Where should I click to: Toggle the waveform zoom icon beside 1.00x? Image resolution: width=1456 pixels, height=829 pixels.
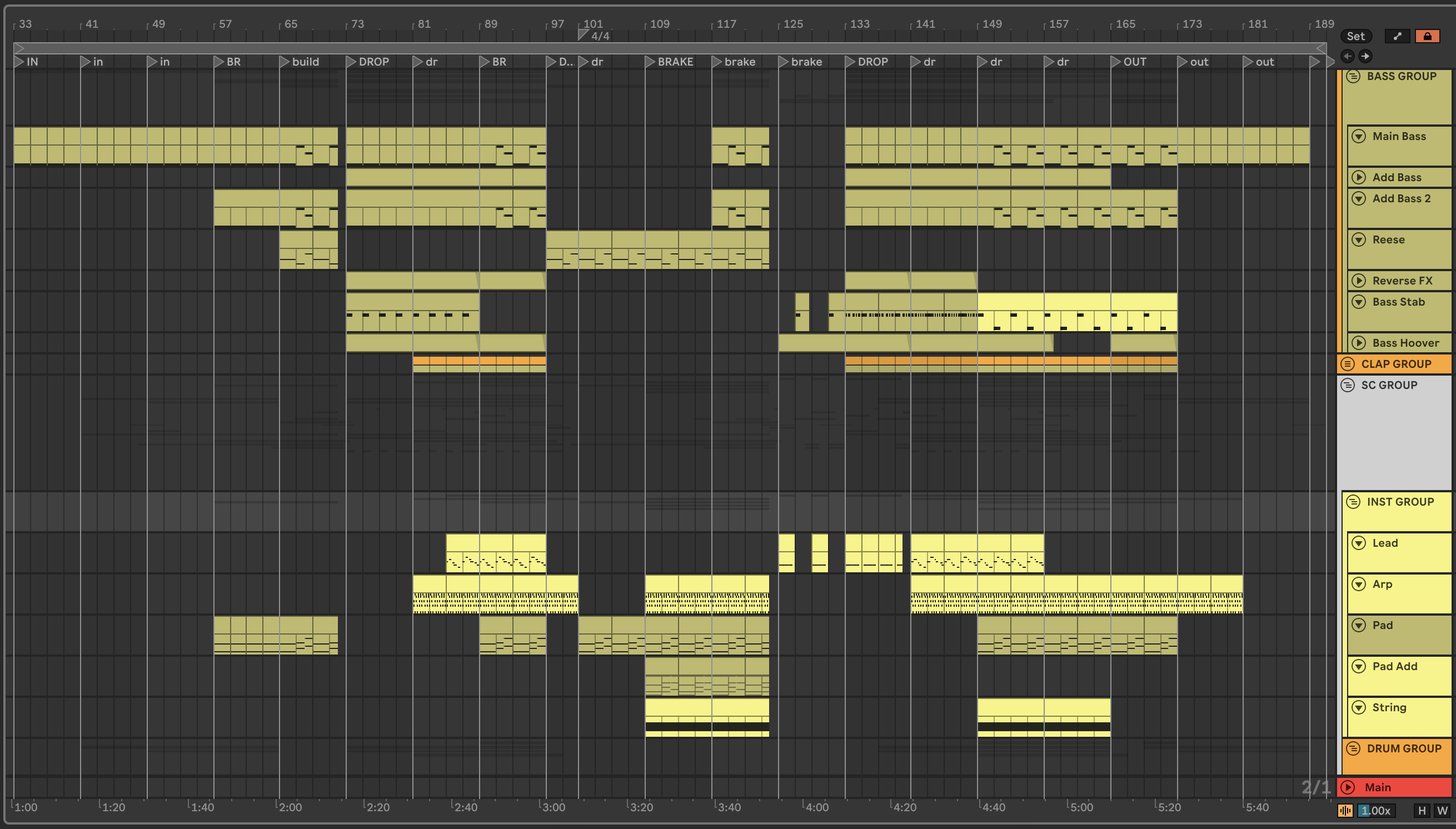coord(1345,810)
